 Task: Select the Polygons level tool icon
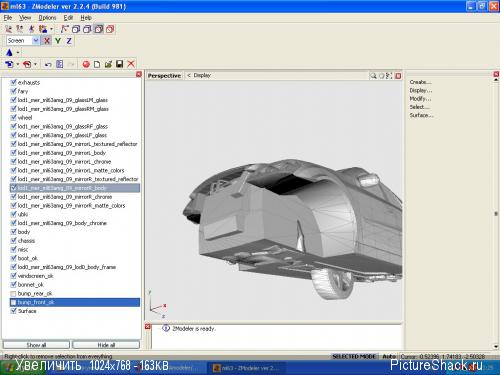[31, 29]
